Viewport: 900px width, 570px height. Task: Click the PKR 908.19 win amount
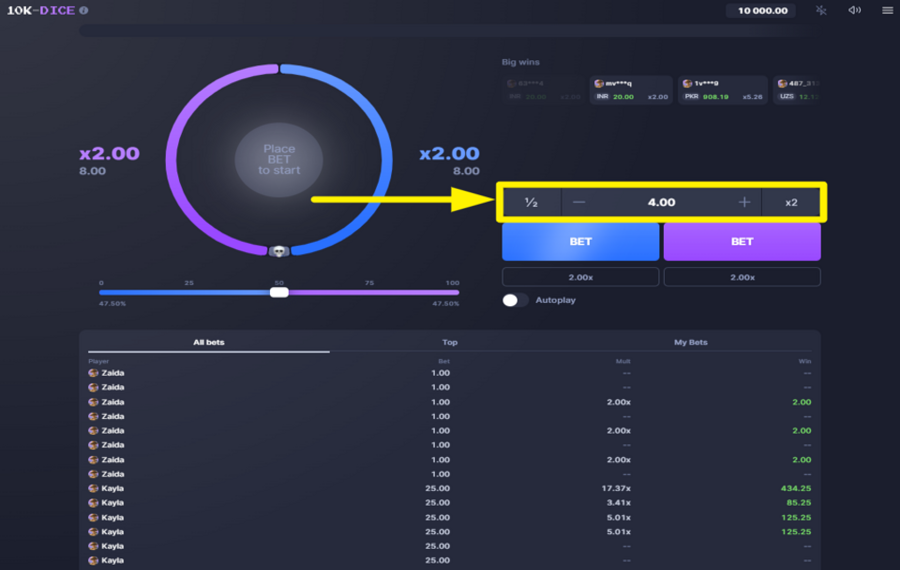715,96
